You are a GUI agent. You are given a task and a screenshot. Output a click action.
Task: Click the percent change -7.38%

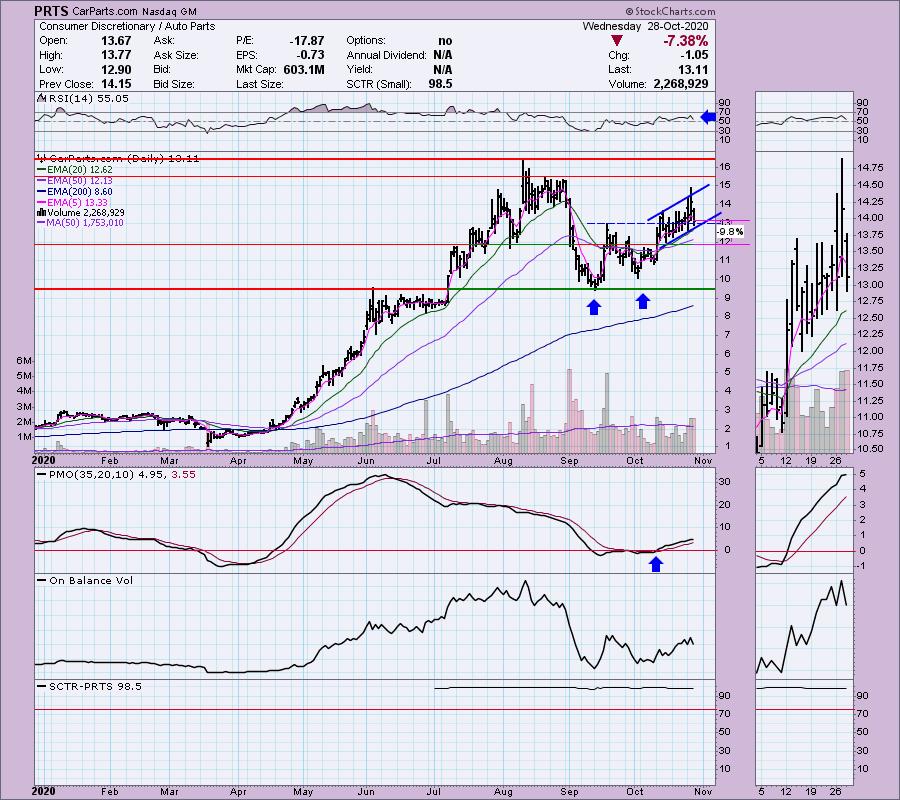(685, 41)
